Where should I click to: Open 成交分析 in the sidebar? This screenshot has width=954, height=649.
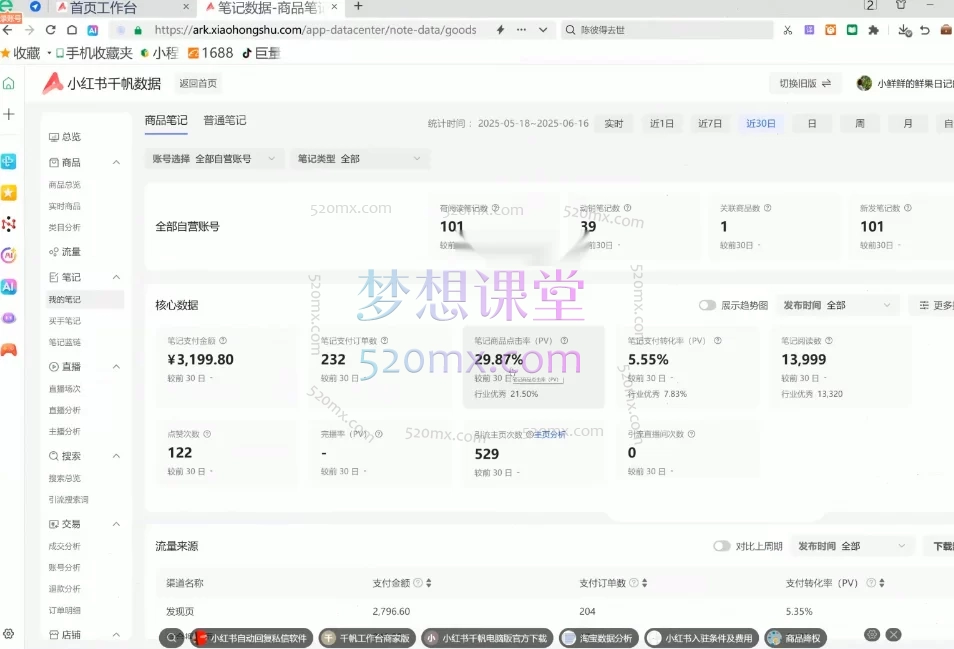point(64,546)
